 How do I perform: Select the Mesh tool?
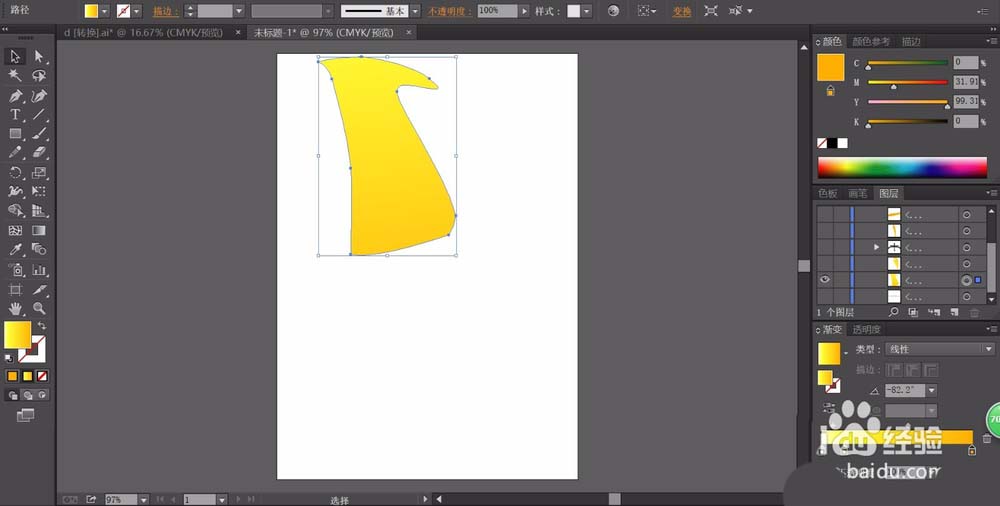(x=15, y=230)
